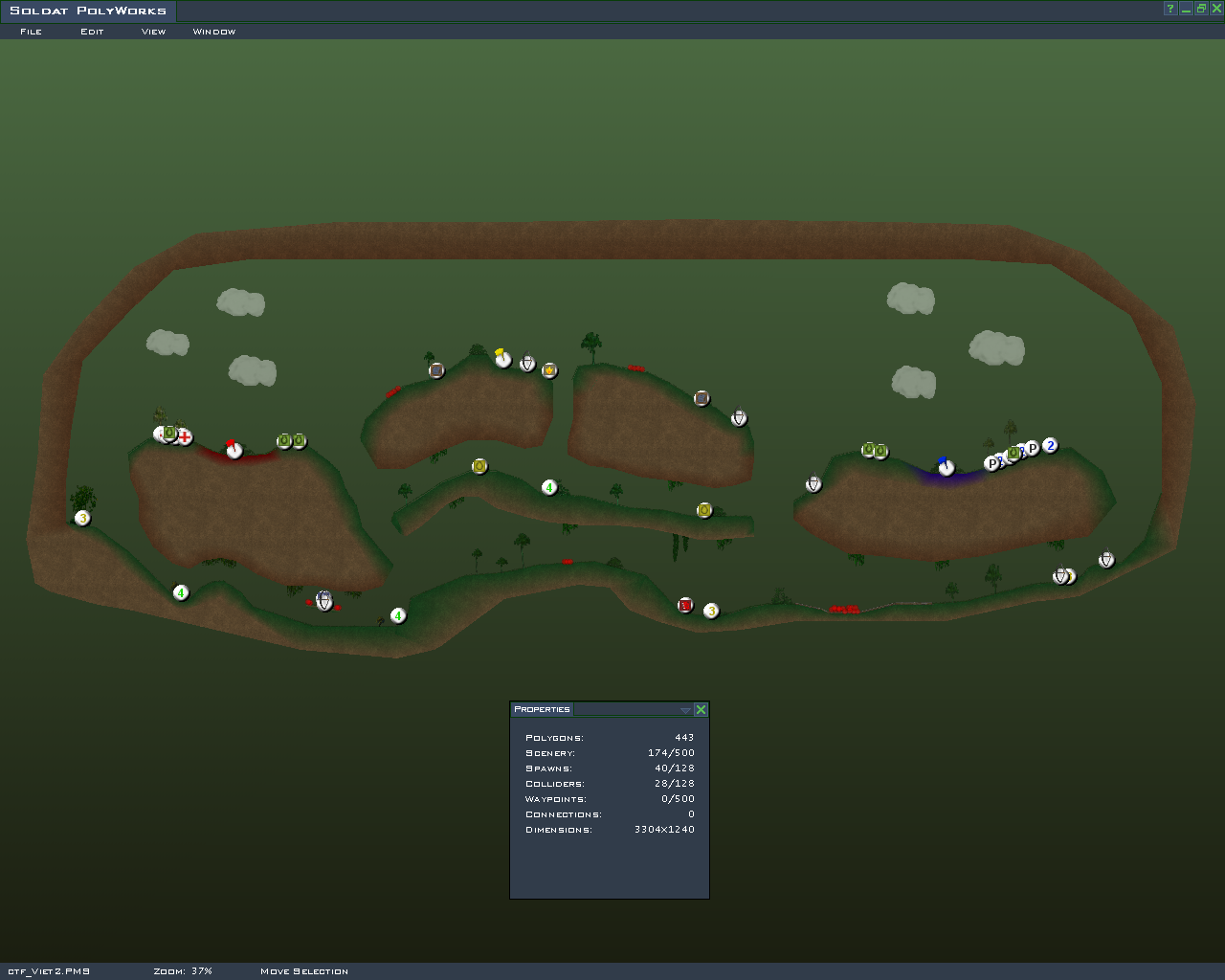The height and width of the screenshot is (980, 1225).
Task: Select the blue flag spawn marker
Action: (x=946, y=467)
